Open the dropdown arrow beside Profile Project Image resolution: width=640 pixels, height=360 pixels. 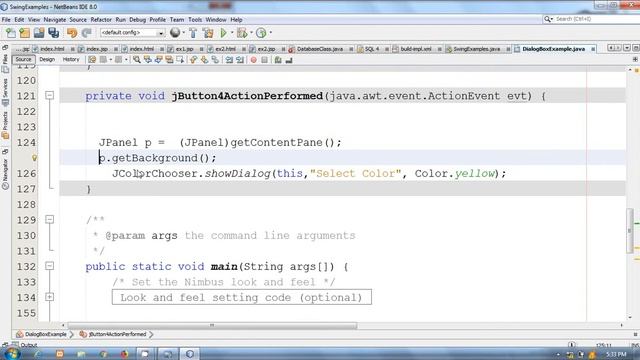click(271, 33)
